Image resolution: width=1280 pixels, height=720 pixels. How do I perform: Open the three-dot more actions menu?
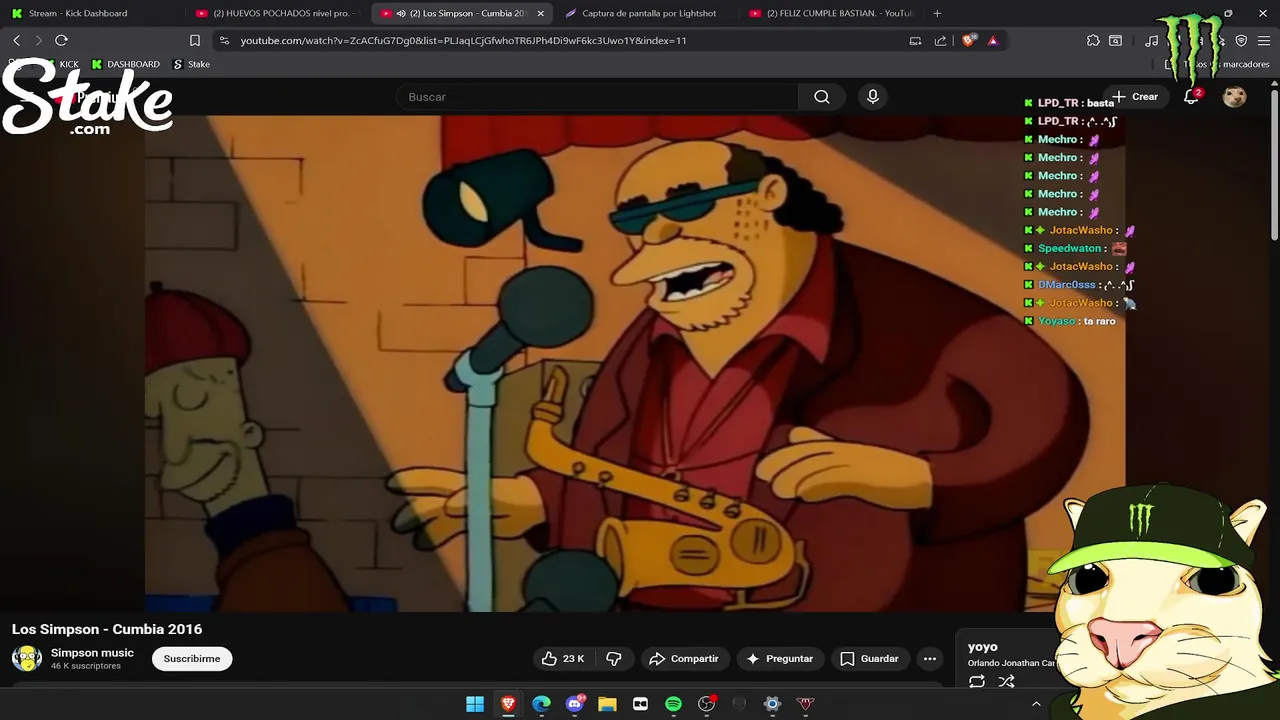930,659
